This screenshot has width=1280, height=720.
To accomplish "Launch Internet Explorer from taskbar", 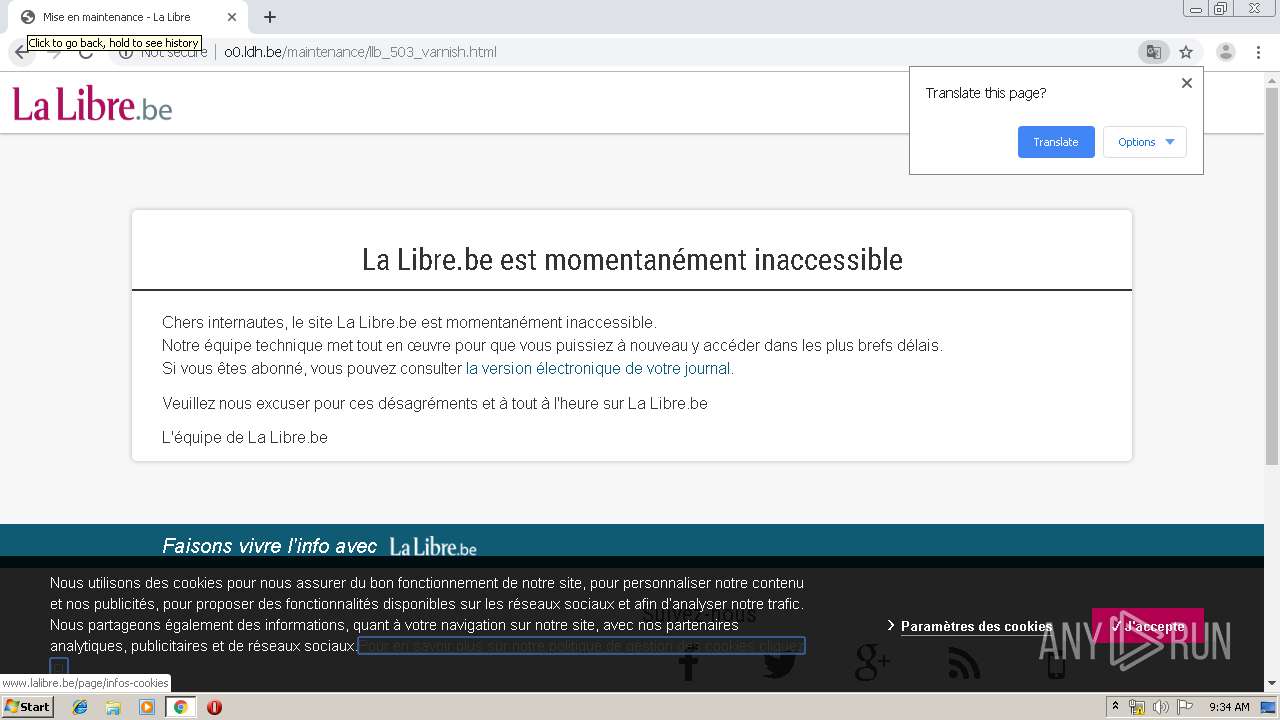I will (80, 707).
